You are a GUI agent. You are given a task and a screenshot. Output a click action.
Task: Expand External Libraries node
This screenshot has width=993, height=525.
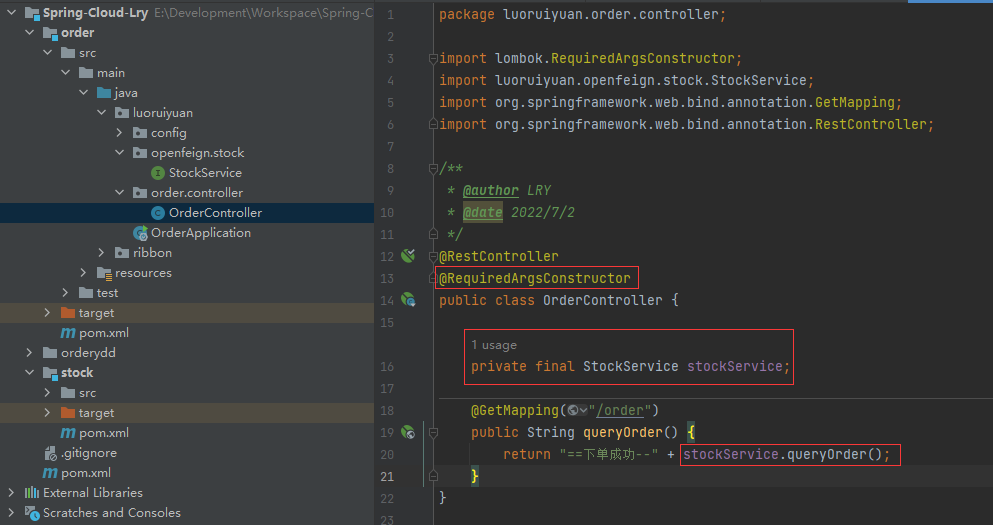(11, 493)
